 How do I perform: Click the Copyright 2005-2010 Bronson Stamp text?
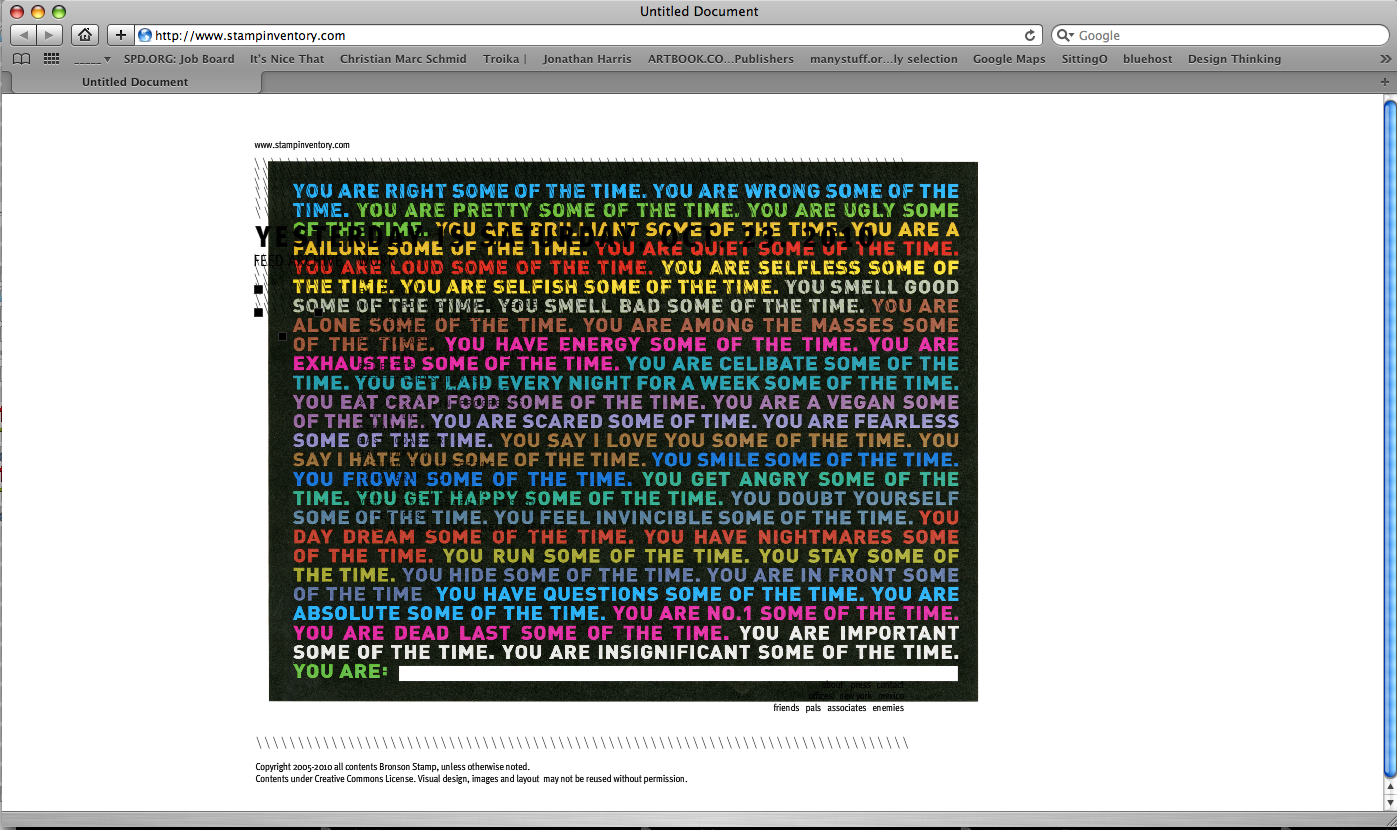tap(392, 767)
